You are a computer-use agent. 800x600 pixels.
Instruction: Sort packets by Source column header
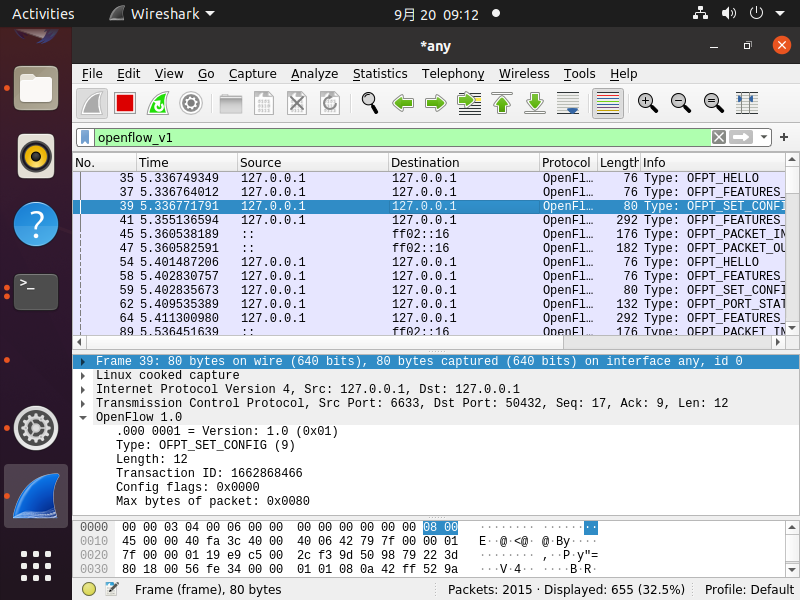(312, 163)
